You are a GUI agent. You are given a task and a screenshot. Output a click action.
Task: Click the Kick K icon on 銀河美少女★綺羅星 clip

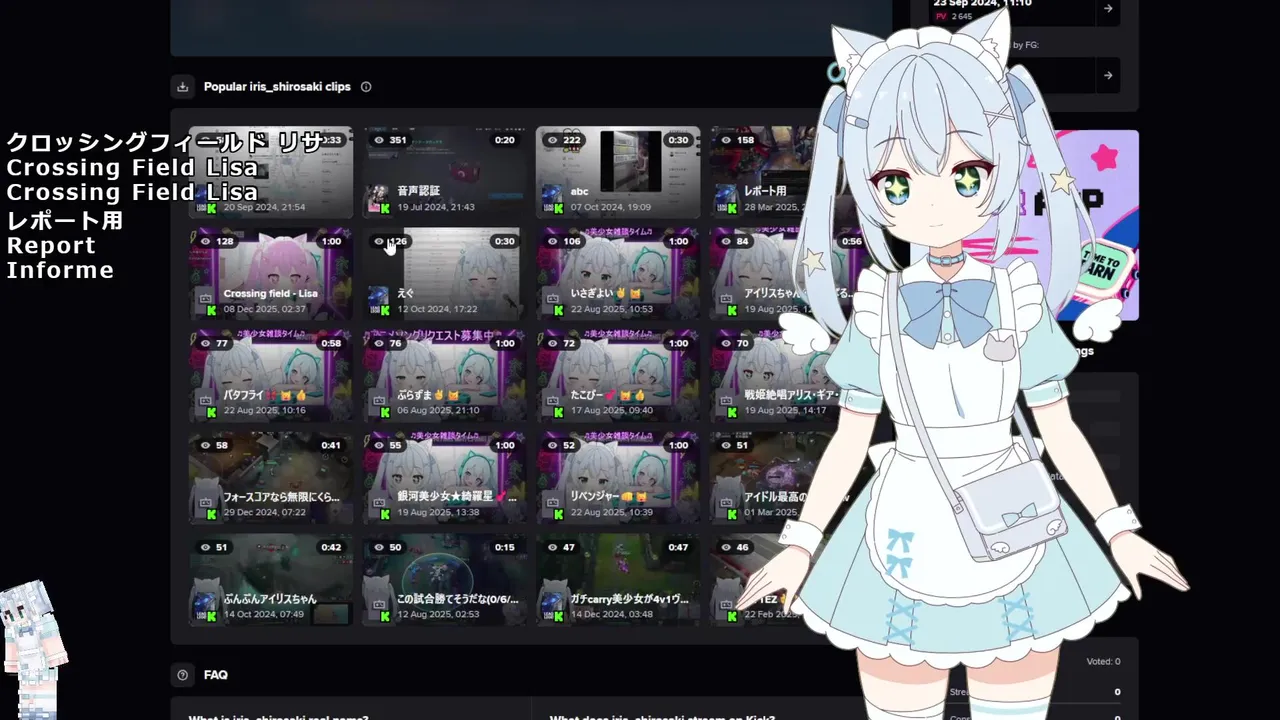point(385,514)
